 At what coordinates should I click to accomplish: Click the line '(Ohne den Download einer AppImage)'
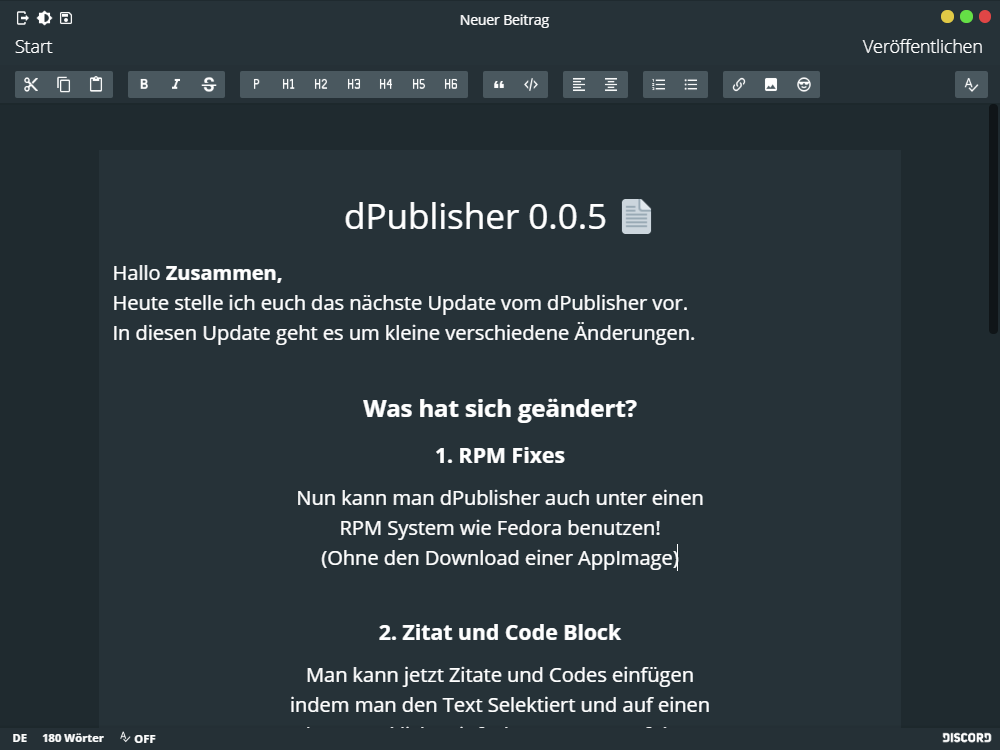500,558
